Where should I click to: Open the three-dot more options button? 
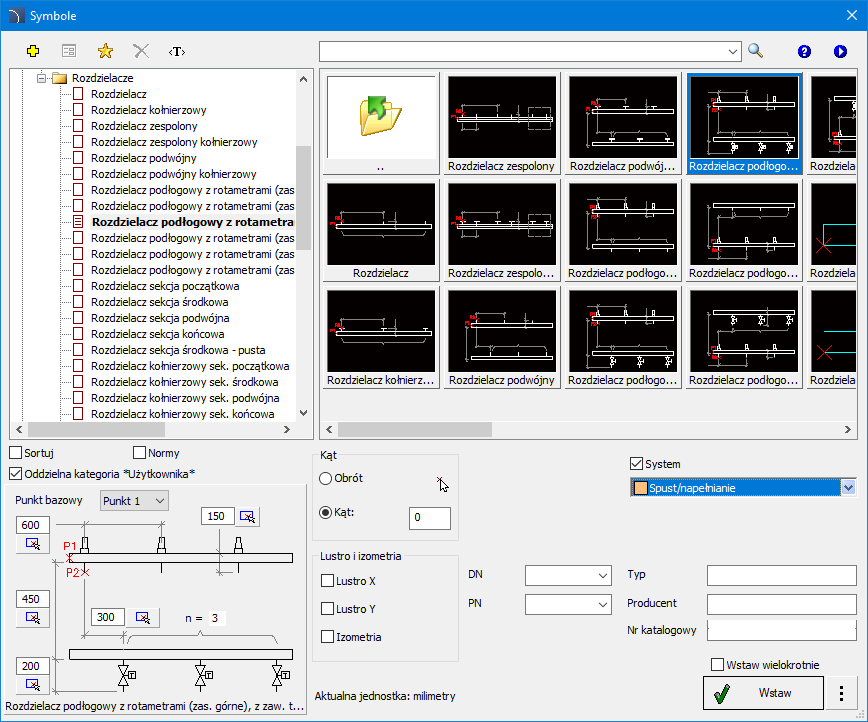click(842, 692)
